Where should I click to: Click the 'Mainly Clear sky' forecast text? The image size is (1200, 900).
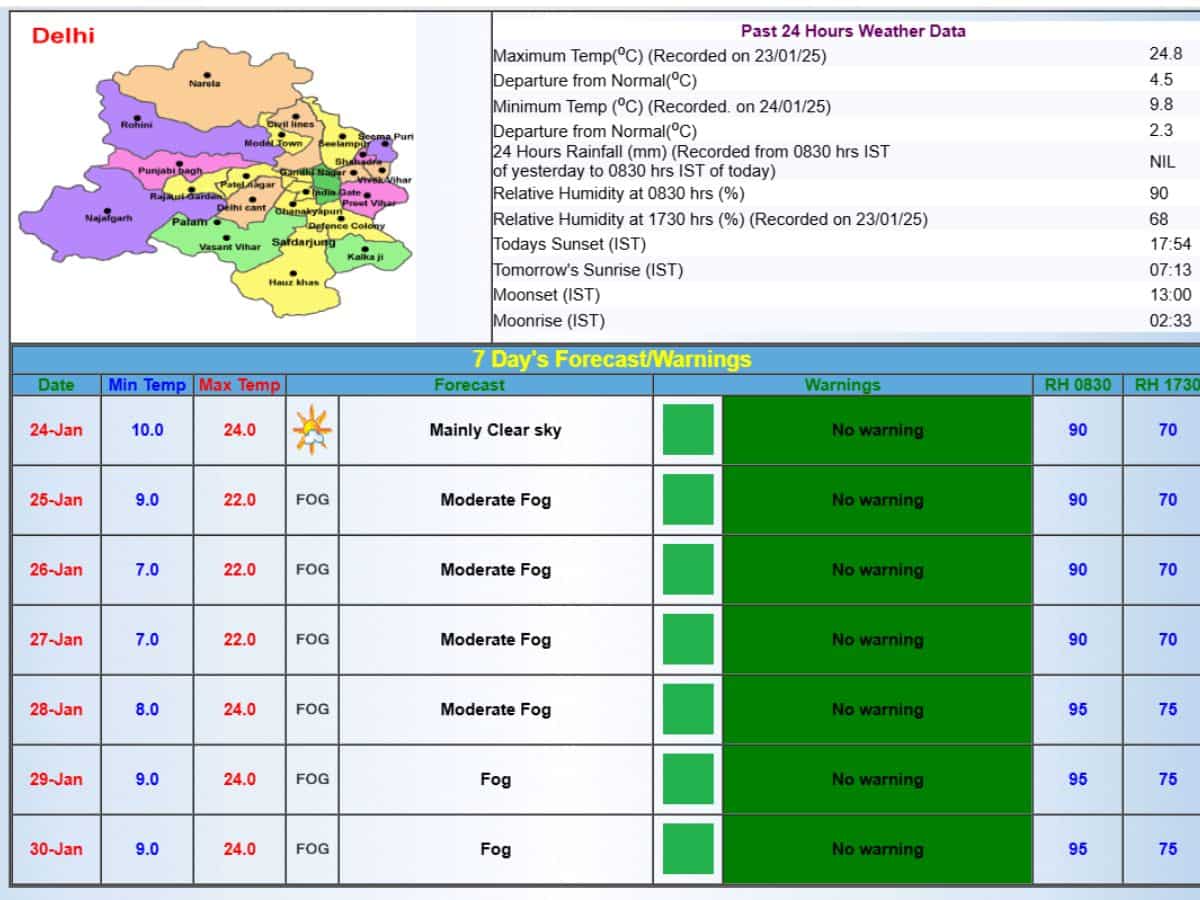(495, 430)
